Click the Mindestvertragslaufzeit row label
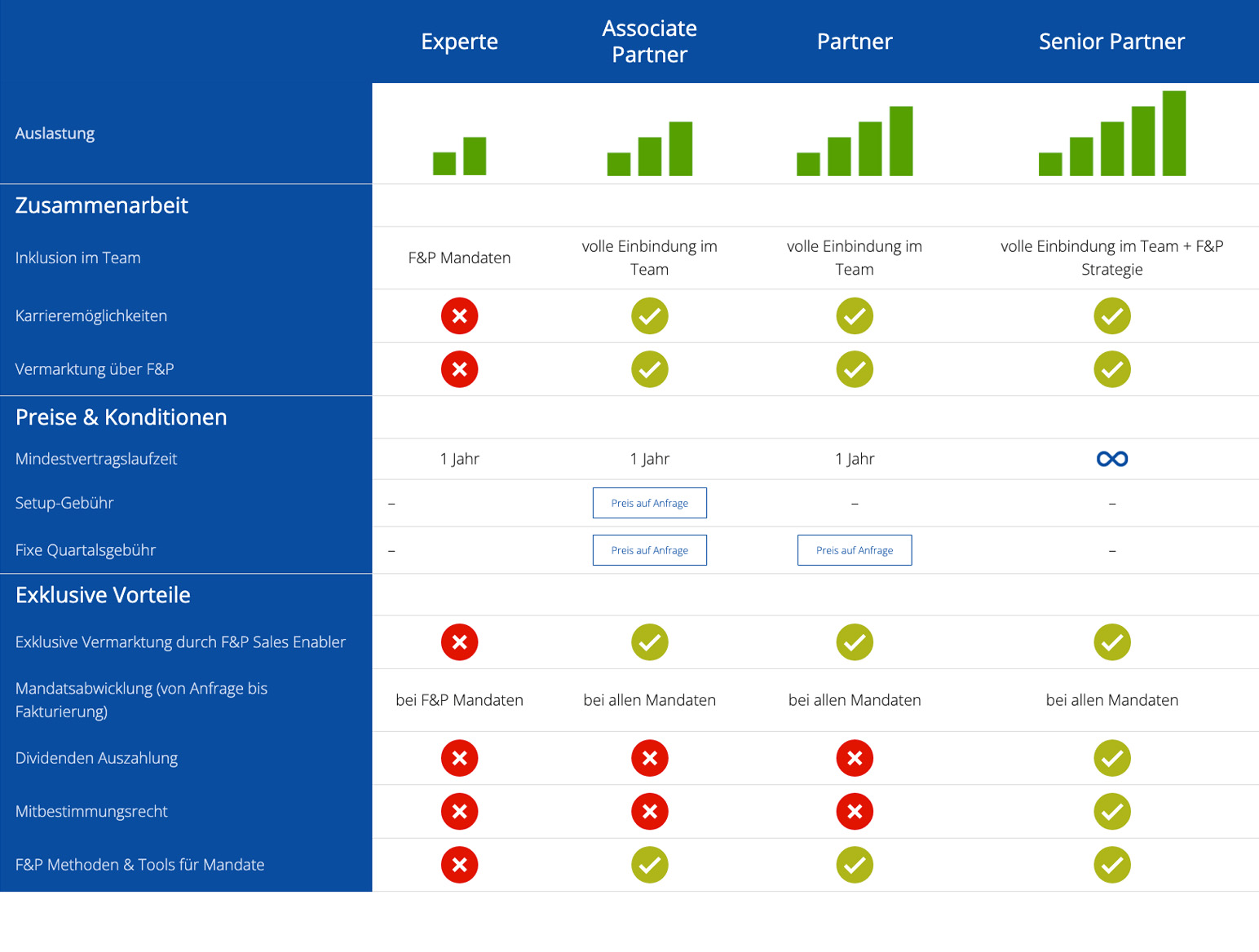 coord(96,459)
